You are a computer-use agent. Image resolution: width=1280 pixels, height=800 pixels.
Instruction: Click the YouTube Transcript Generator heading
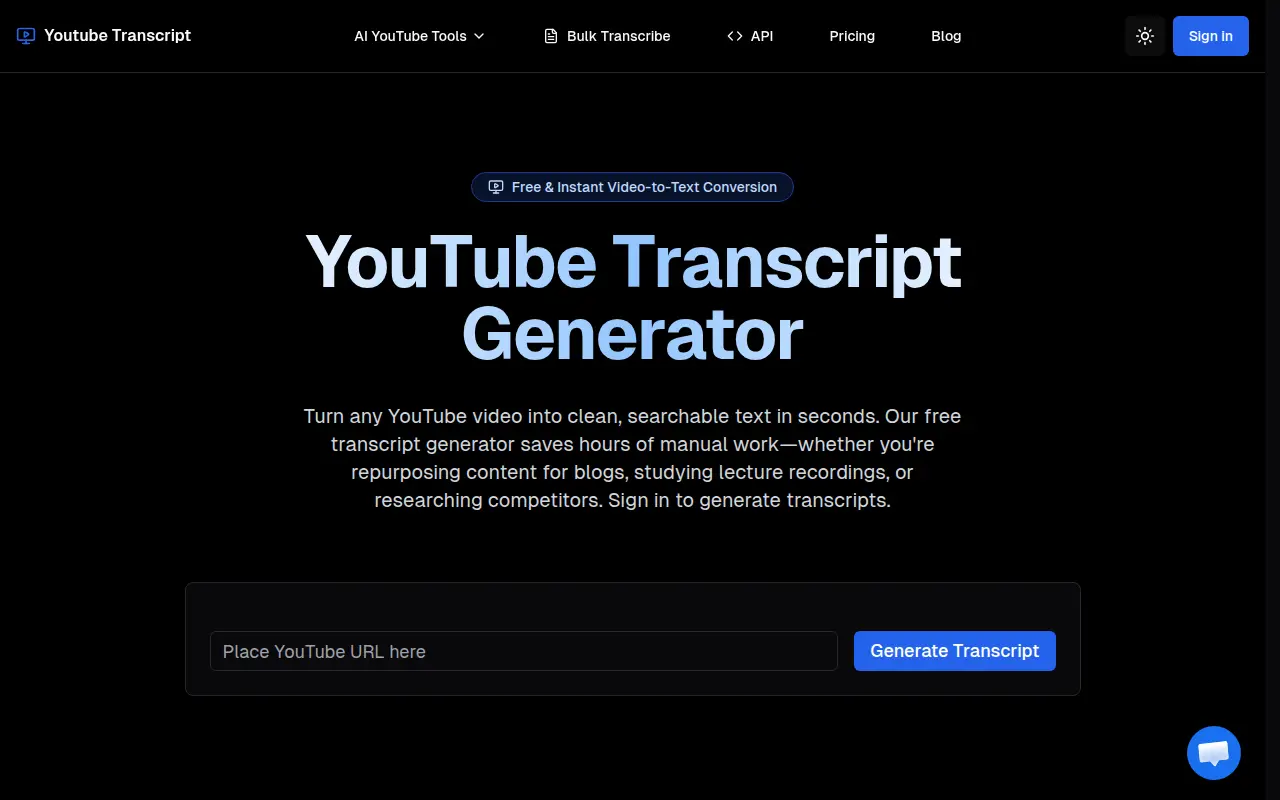click(633, 298)
